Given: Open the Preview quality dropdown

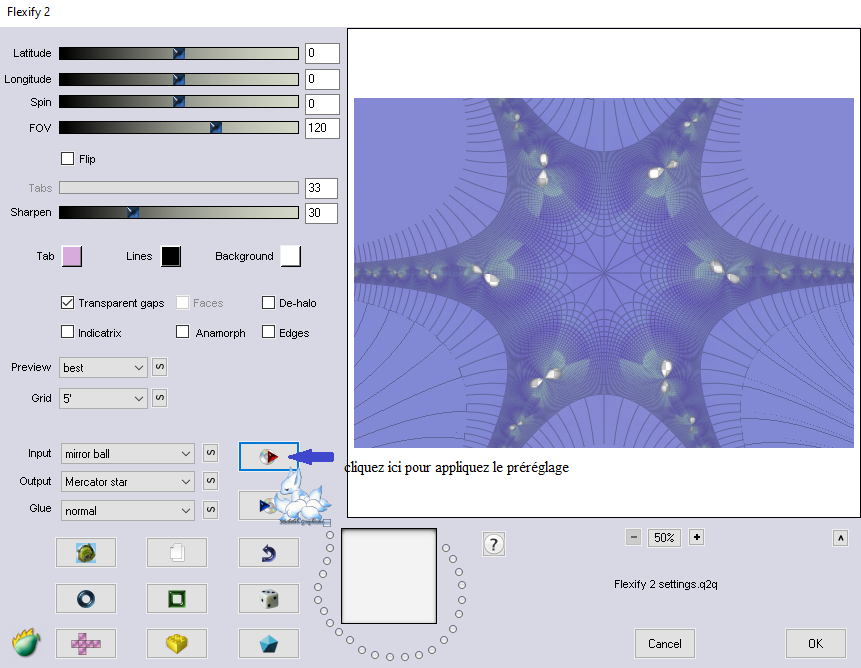Looking at the screenshot, I should point(103,367).
